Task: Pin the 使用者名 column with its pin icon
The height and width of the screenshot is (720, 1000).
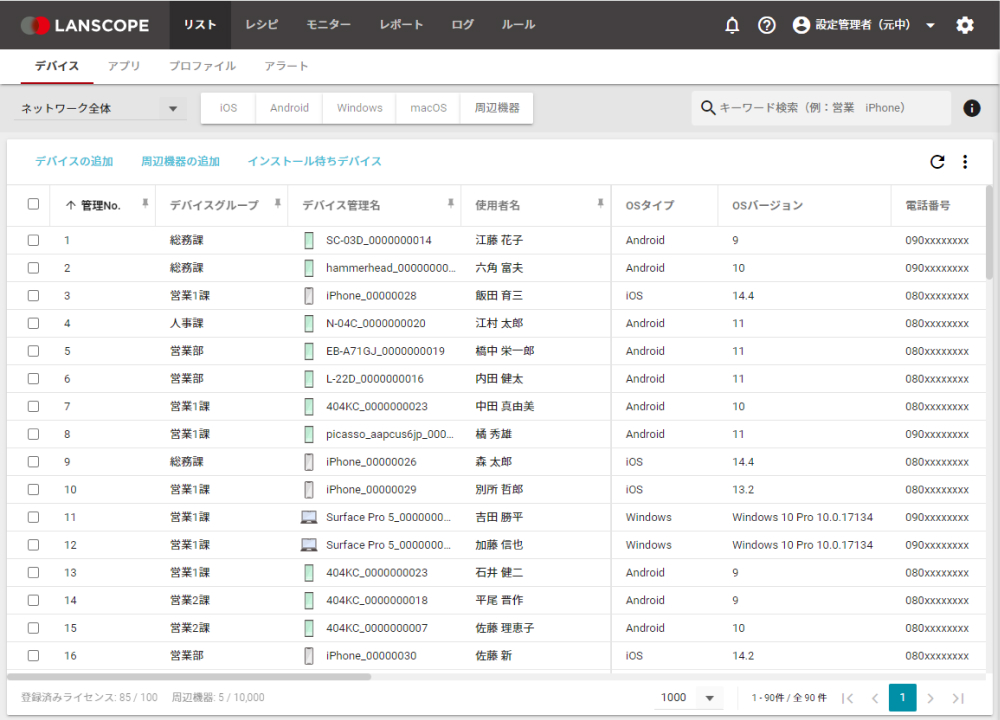Action: (599, 203)
